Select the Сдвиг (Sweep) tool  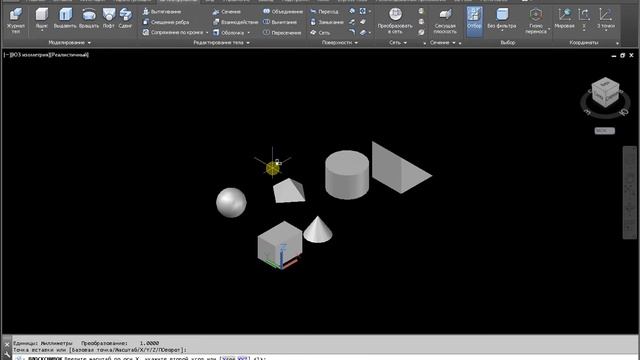click(125, 18)
